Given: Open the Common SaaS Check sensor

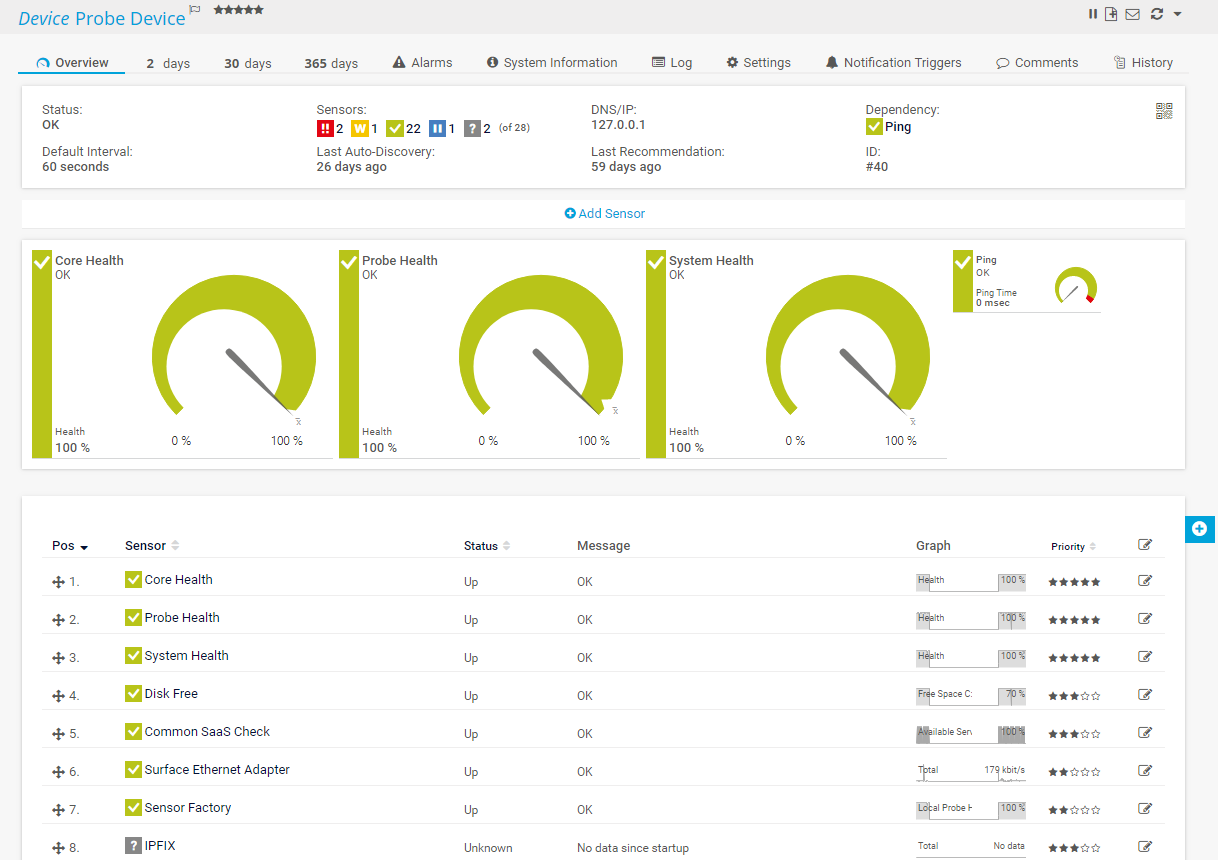Looking at the screenshot, I should pyautogui.click(x=207, y=732).
